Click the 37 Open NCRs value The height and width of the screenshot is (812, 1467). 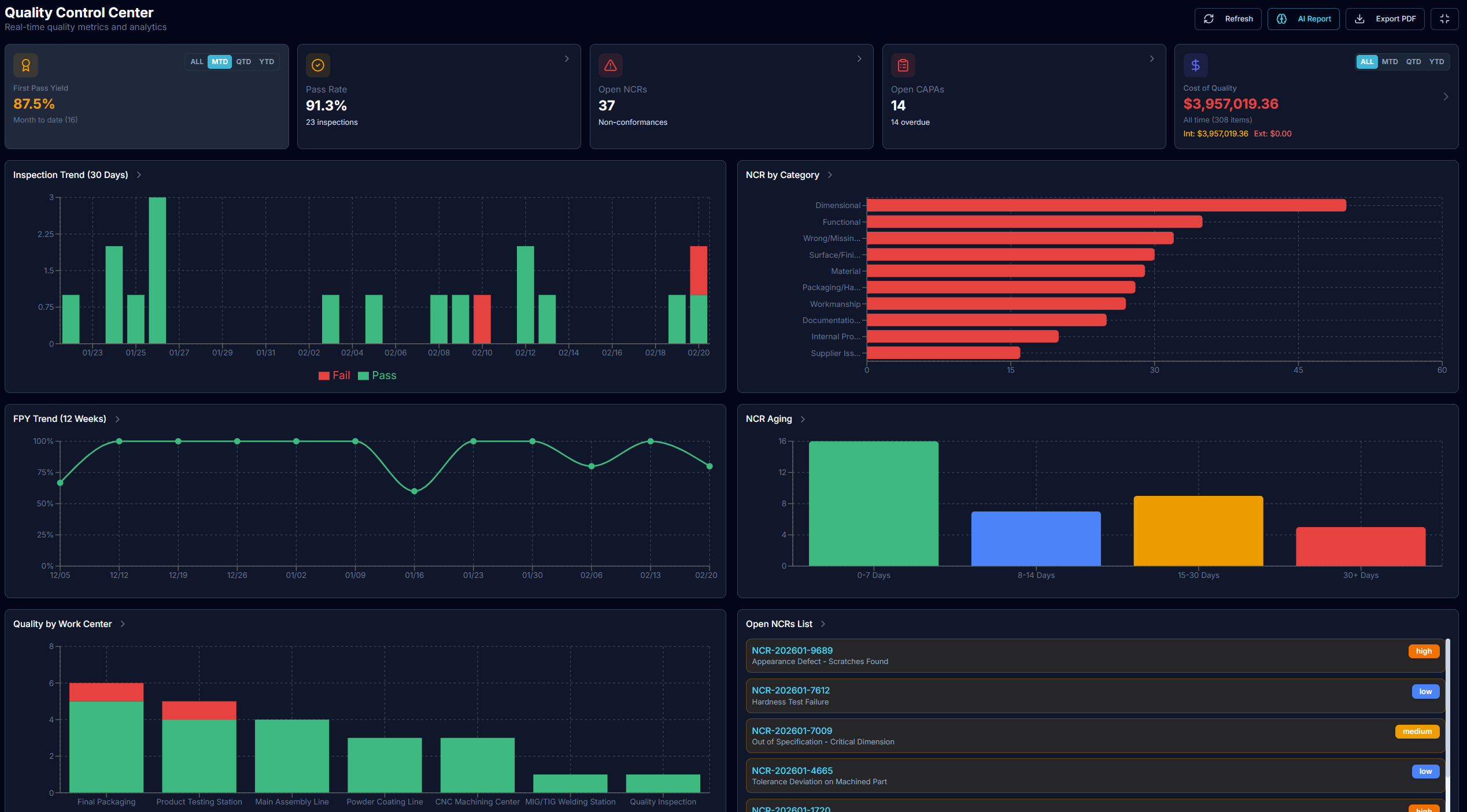tap(607, 106)
